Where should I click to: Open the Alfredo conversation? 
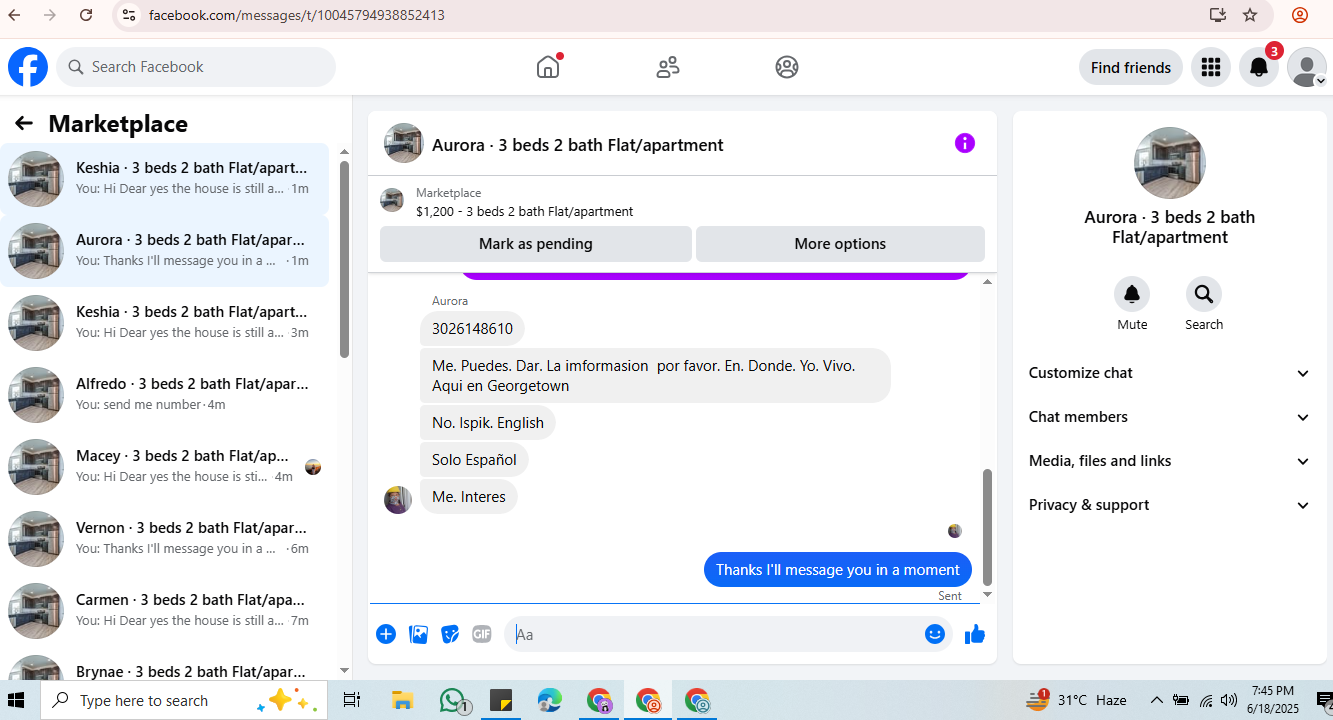165,395
